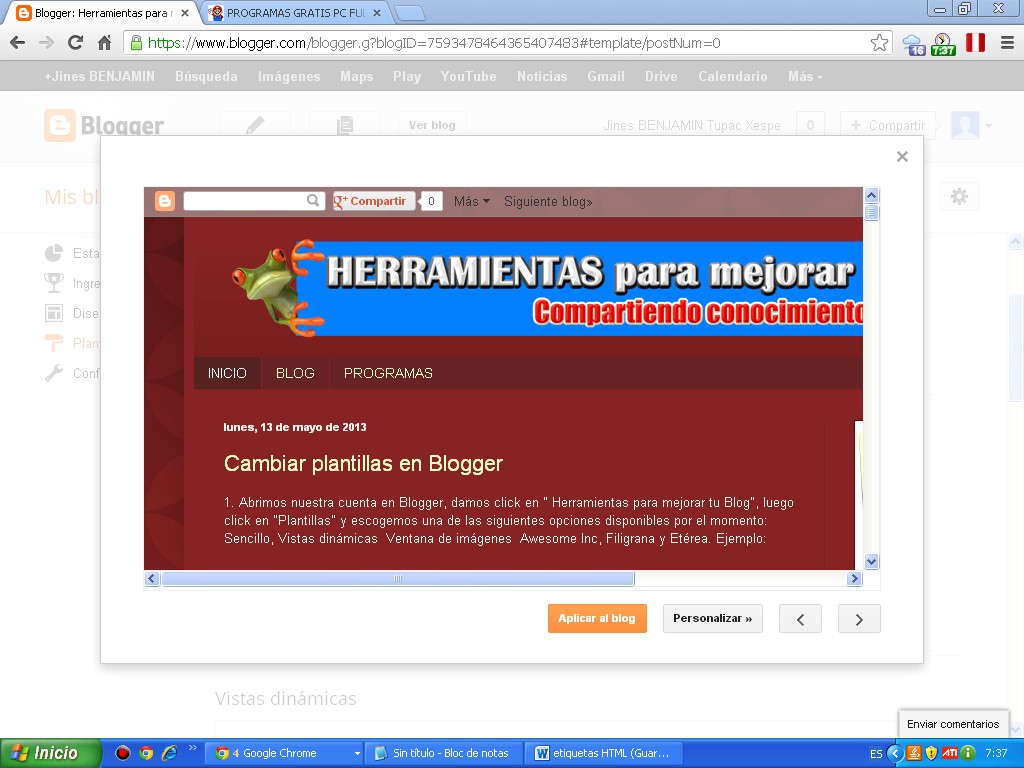
Task: Open Búsqueda in Google bar
Action: point(206,76)
